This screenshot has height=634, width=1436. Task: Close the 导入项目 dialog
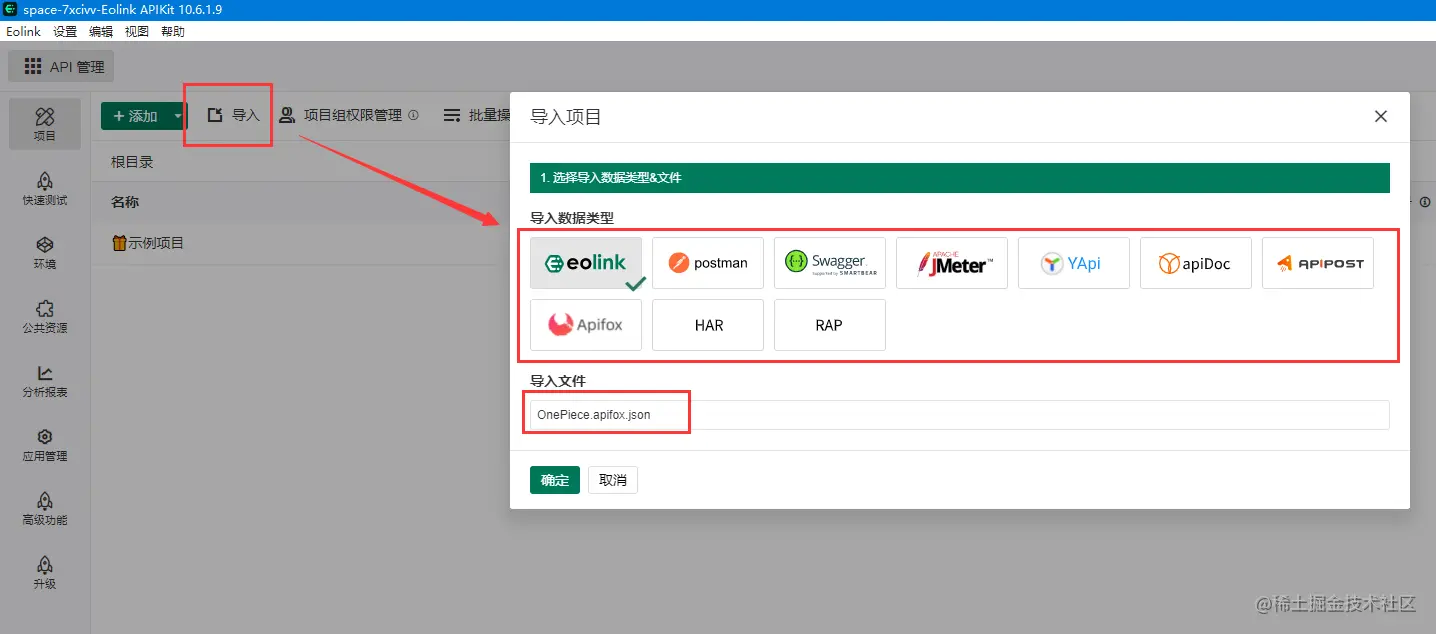[1381, 116]
